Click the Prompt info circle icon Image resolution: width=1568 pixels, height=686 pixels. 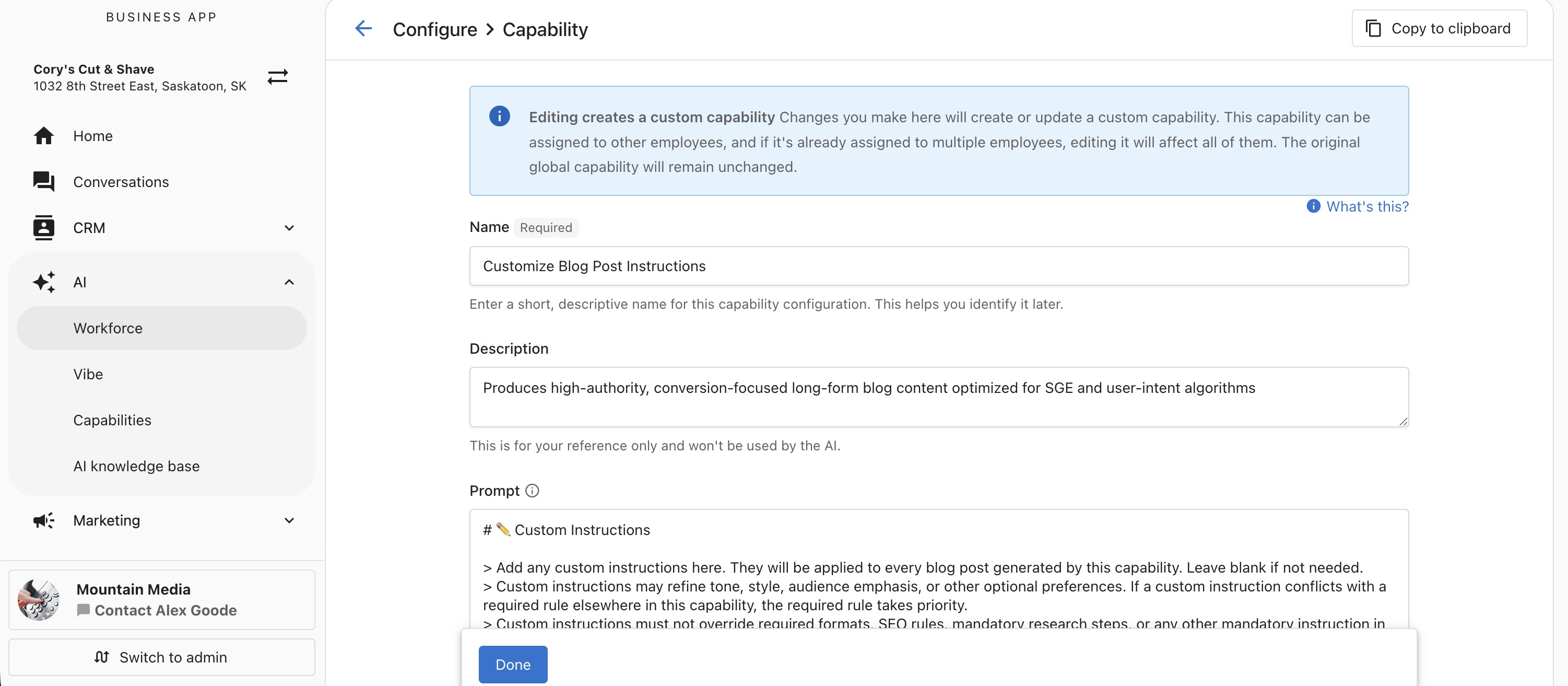[532, 491]
